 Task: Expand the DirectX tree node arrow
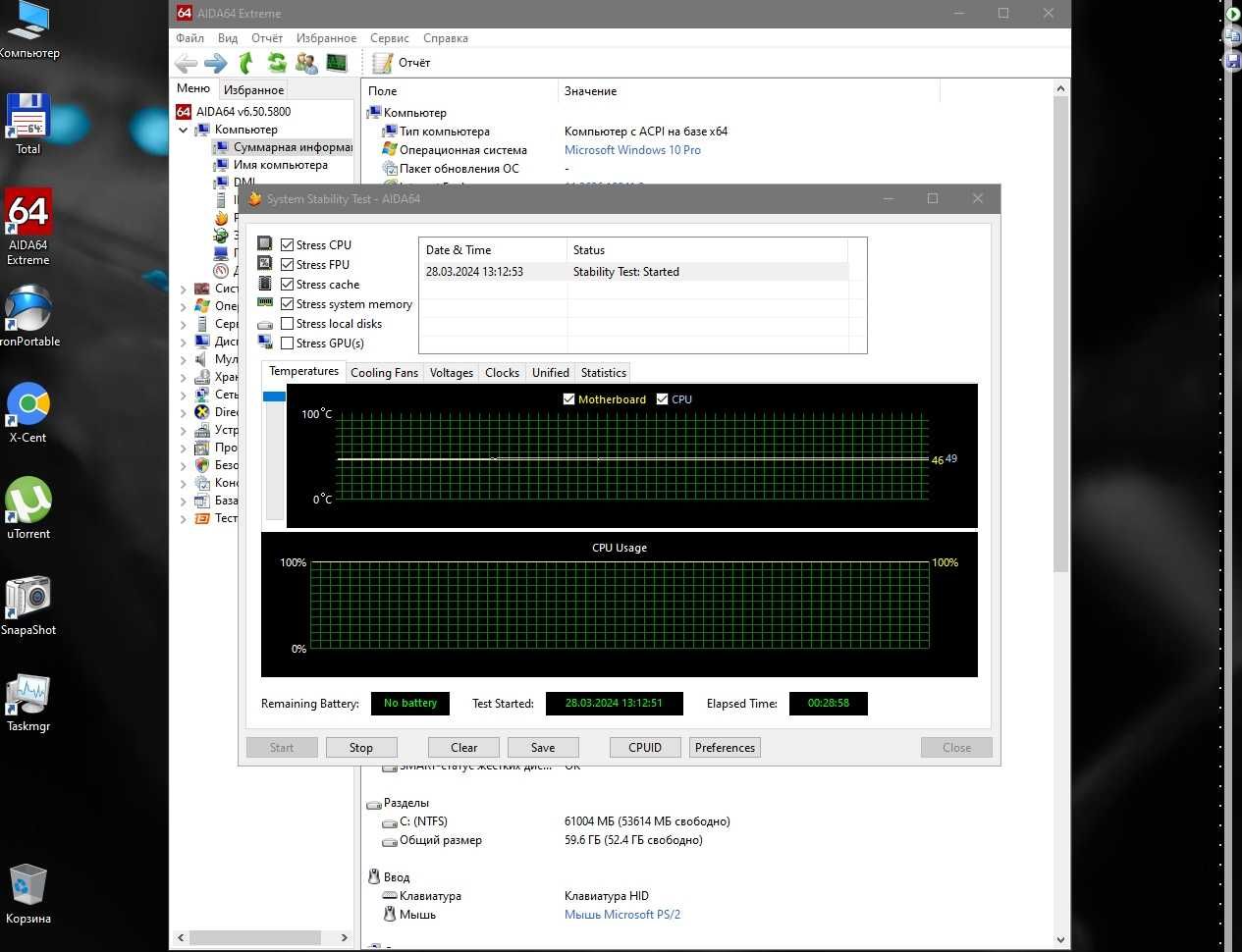pyautogui.click(x=184, y=412)
